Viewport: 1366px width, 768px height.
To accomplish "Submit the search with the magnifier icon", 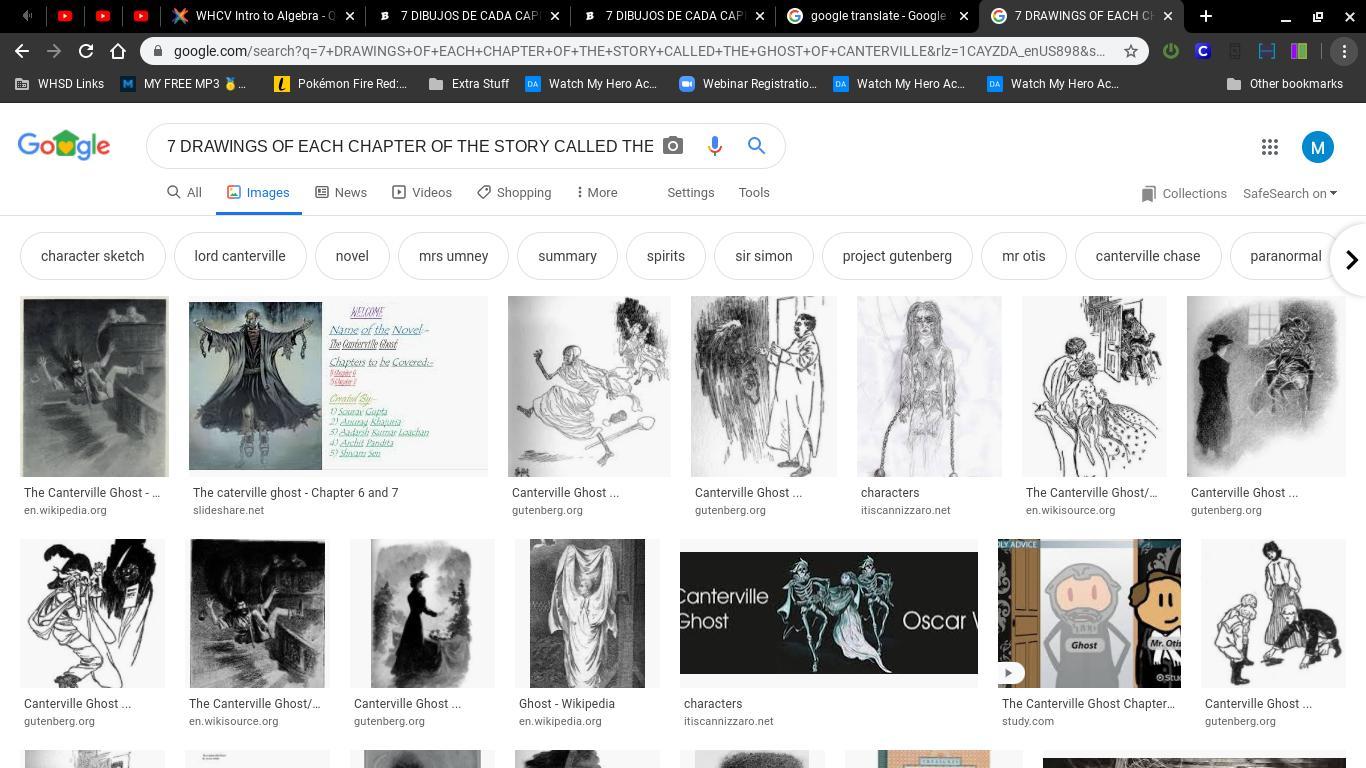I will tap(757, 146).
